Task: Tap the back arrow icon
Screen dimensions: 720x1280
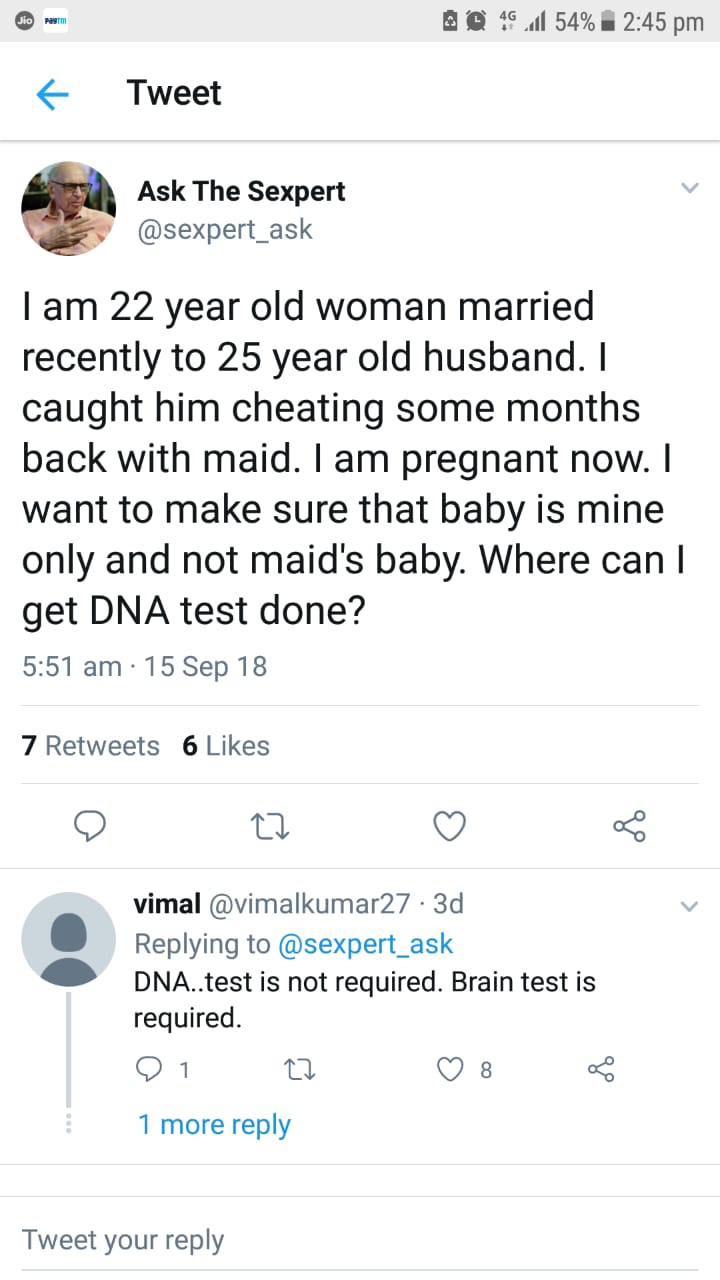Action: (52, 94)
